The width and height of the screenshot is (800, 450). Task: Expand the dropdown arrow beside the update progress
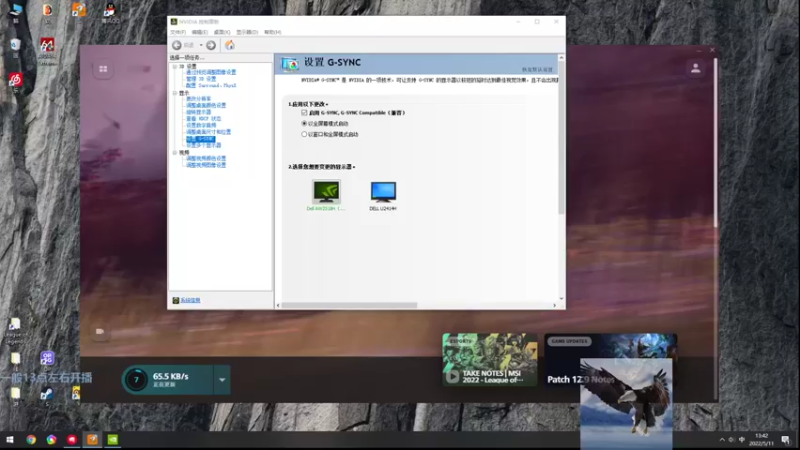click(222, 380)
